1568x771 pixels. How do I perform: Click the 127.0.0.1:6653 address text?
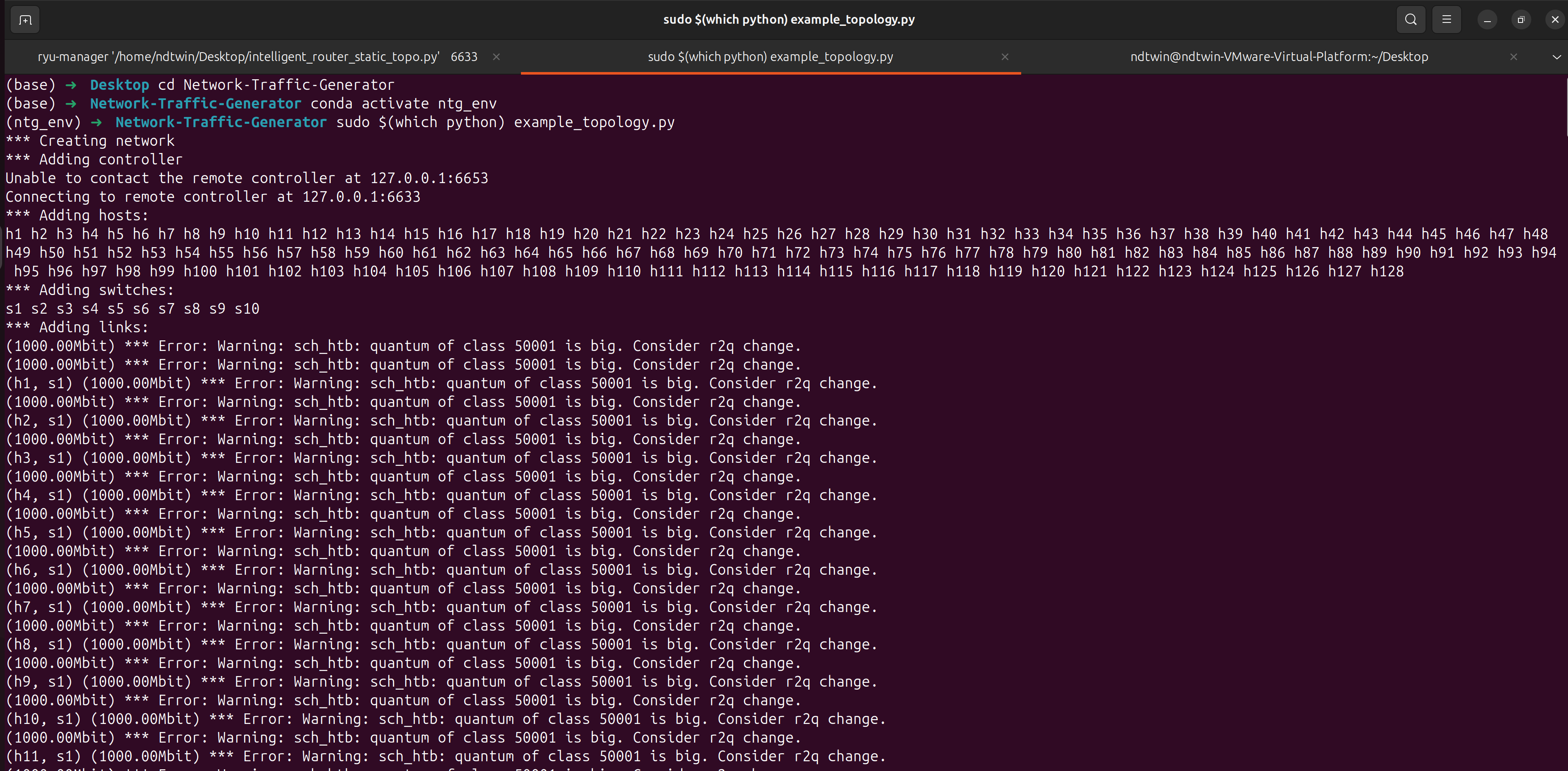tap(429, 178)
